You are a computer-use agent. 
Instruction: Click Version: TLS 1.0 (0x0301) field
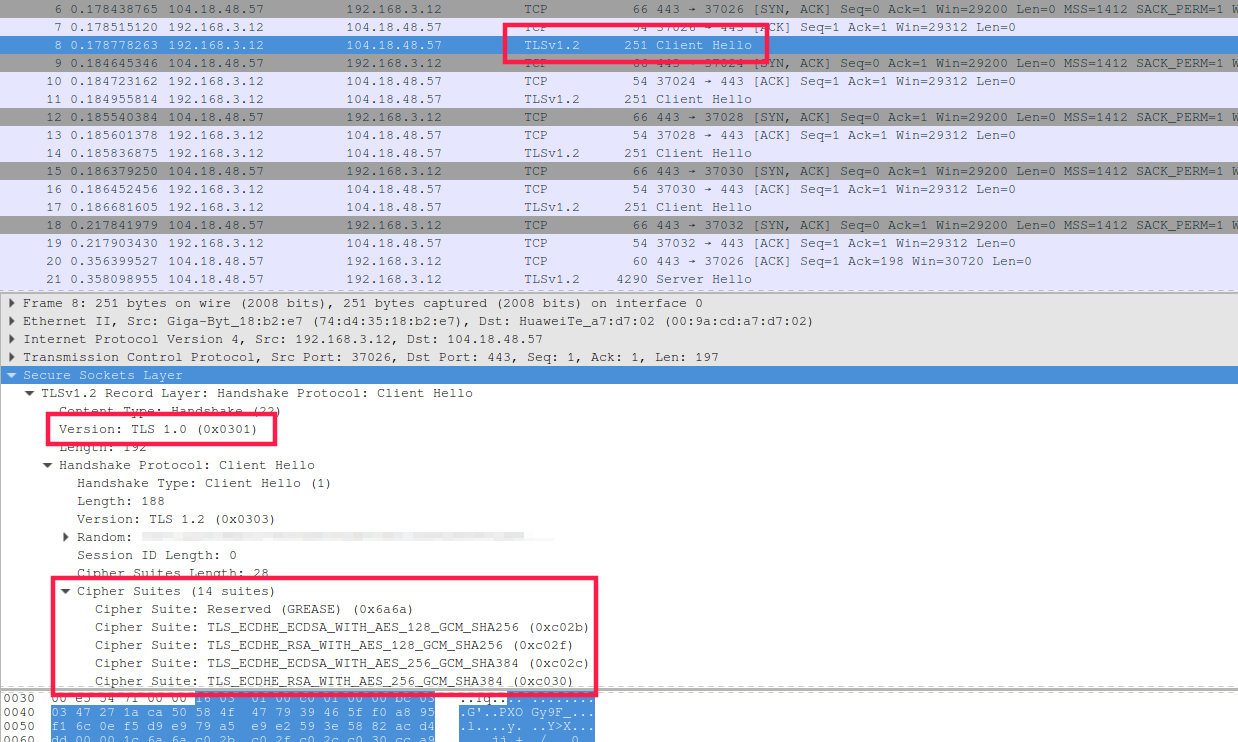(x=158, y=429)
